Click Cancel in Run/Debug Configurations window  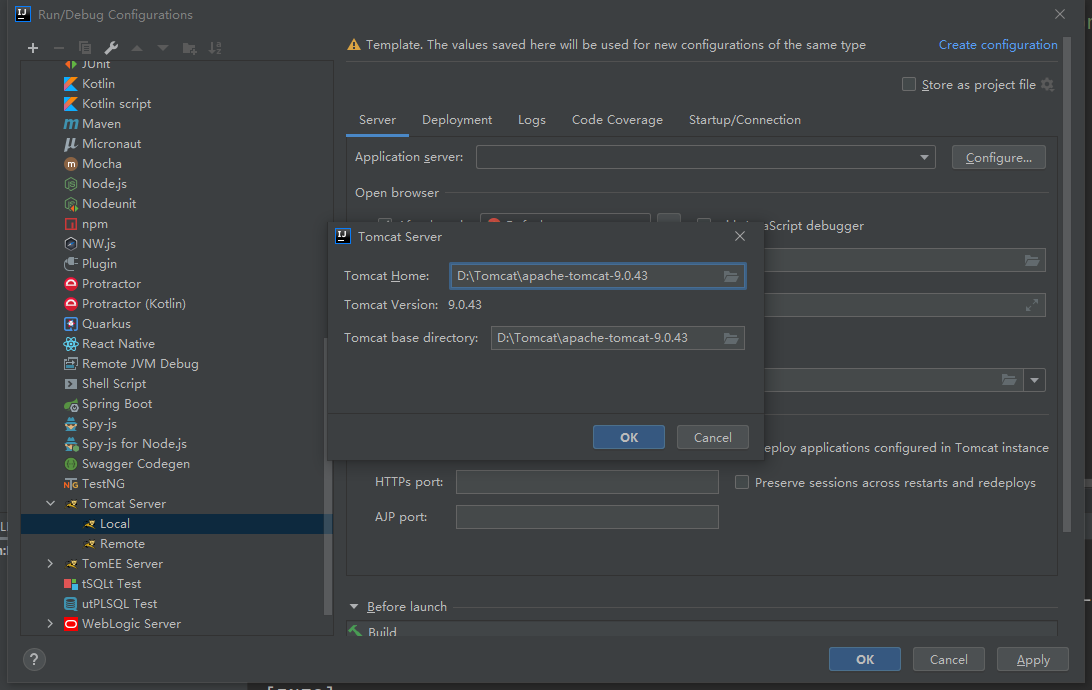(949, 659)
